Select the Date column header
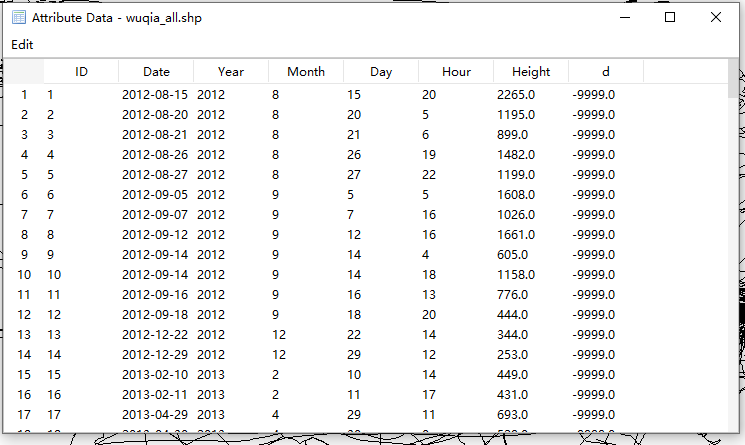 tap(156, 71)
